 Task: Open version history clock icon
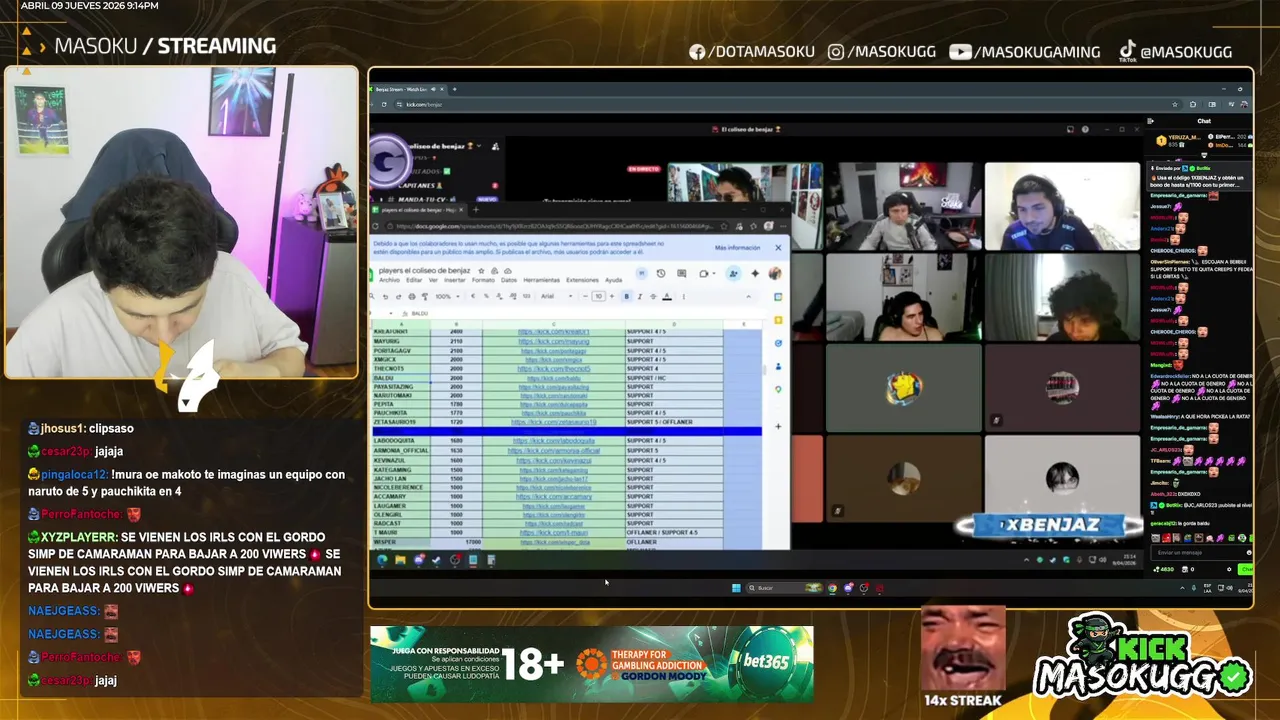[x=661, y=273]
